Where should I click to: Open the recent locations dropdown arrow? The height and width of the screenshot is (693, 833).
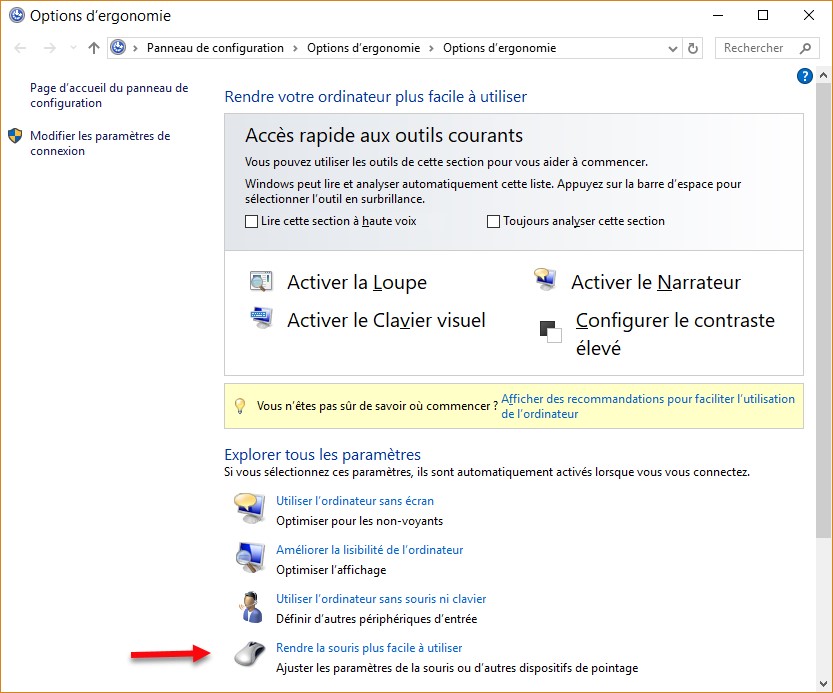(73, 48)
